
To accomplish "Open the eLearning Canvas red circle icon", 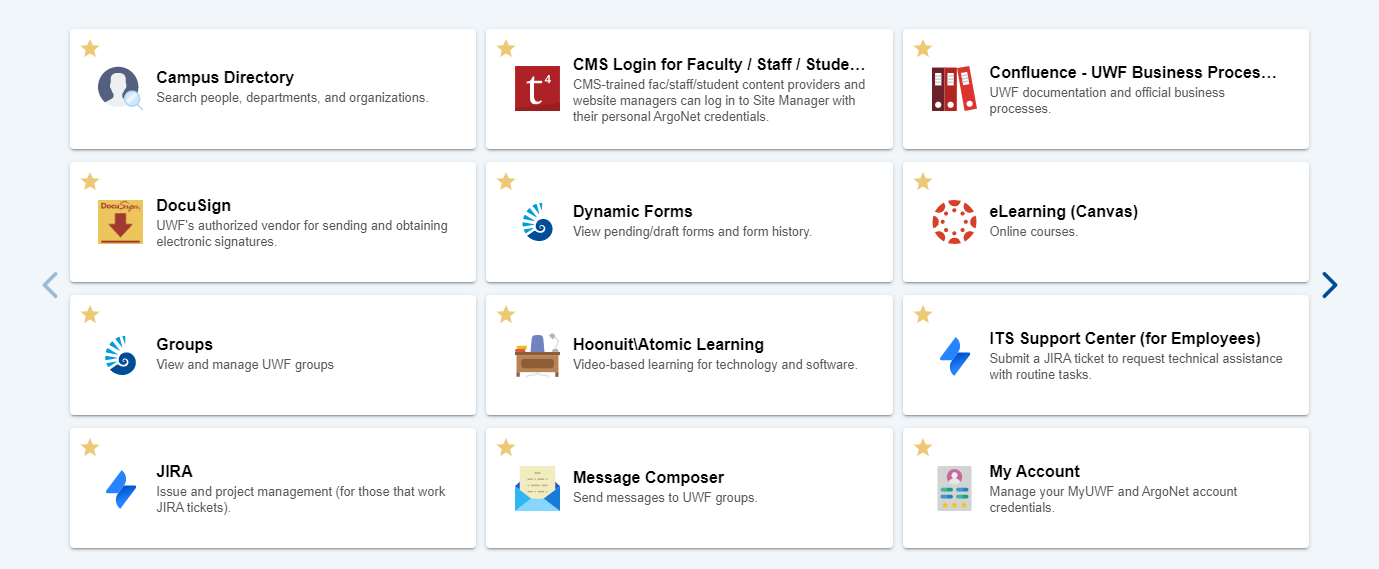I will click(953, 221).
